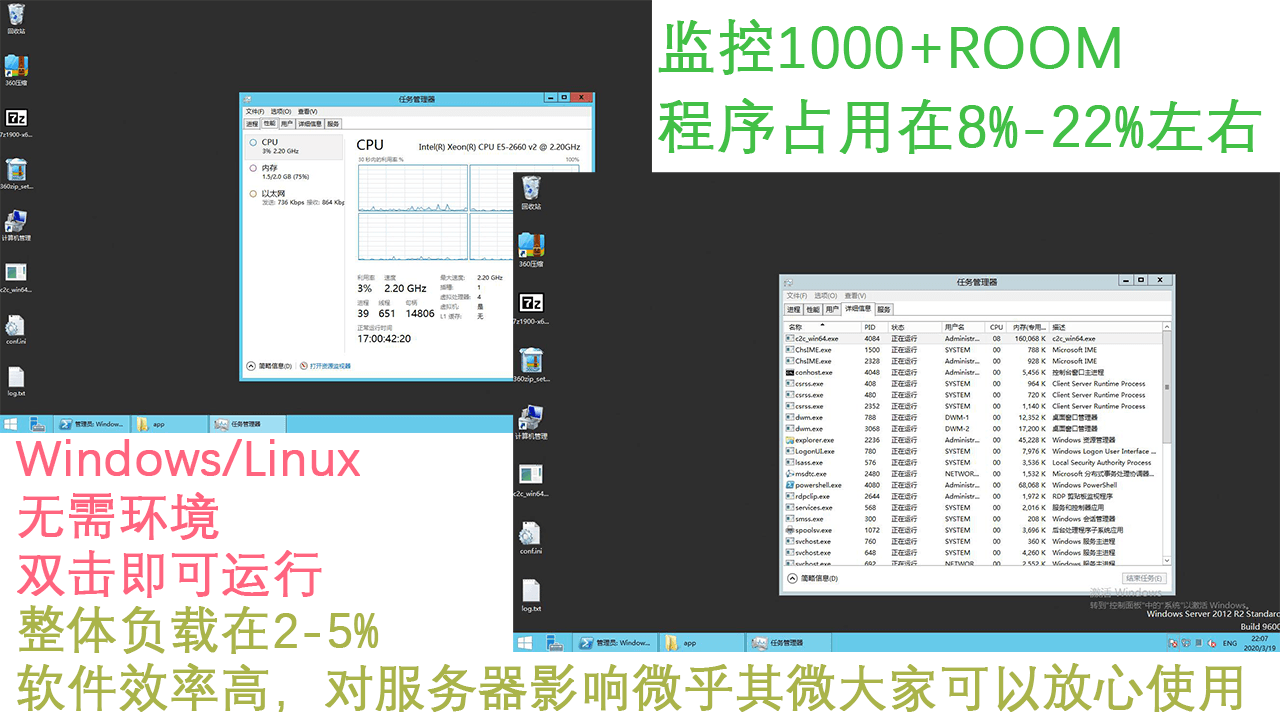Sort processes by the PID column header
Viewport: 1280px width, 720px height.
(874, 327)
